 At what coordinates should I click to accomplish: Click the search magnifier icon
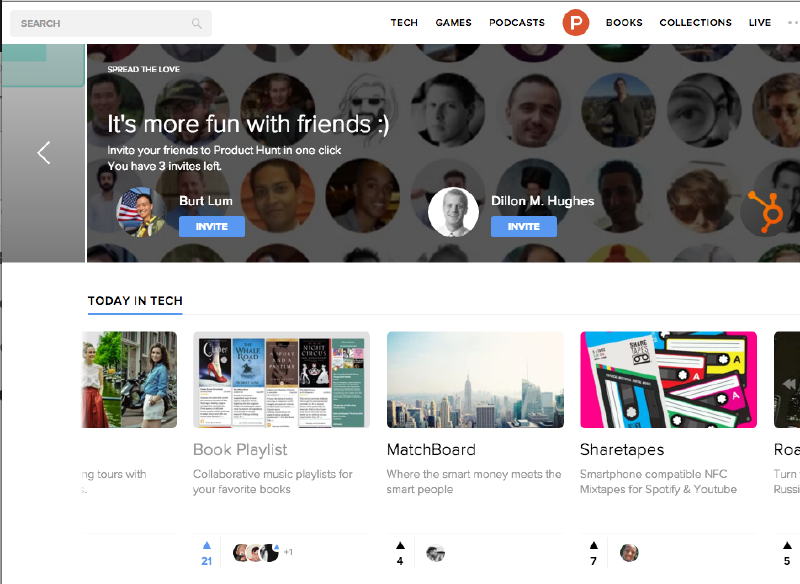tap(197, 23)
